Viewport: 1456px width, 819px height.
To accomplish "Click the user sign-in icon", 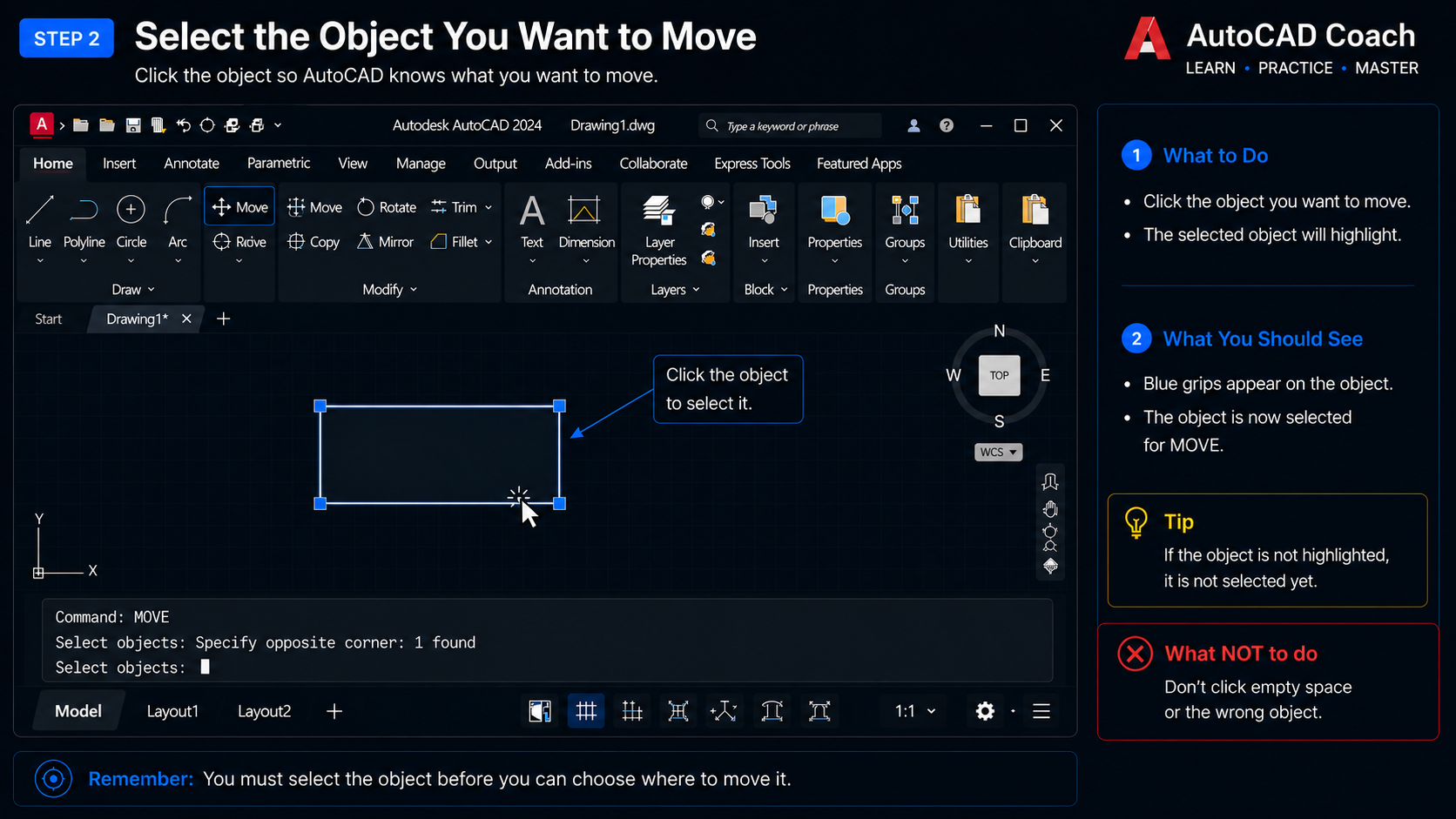I will click(x=913, y=125).
